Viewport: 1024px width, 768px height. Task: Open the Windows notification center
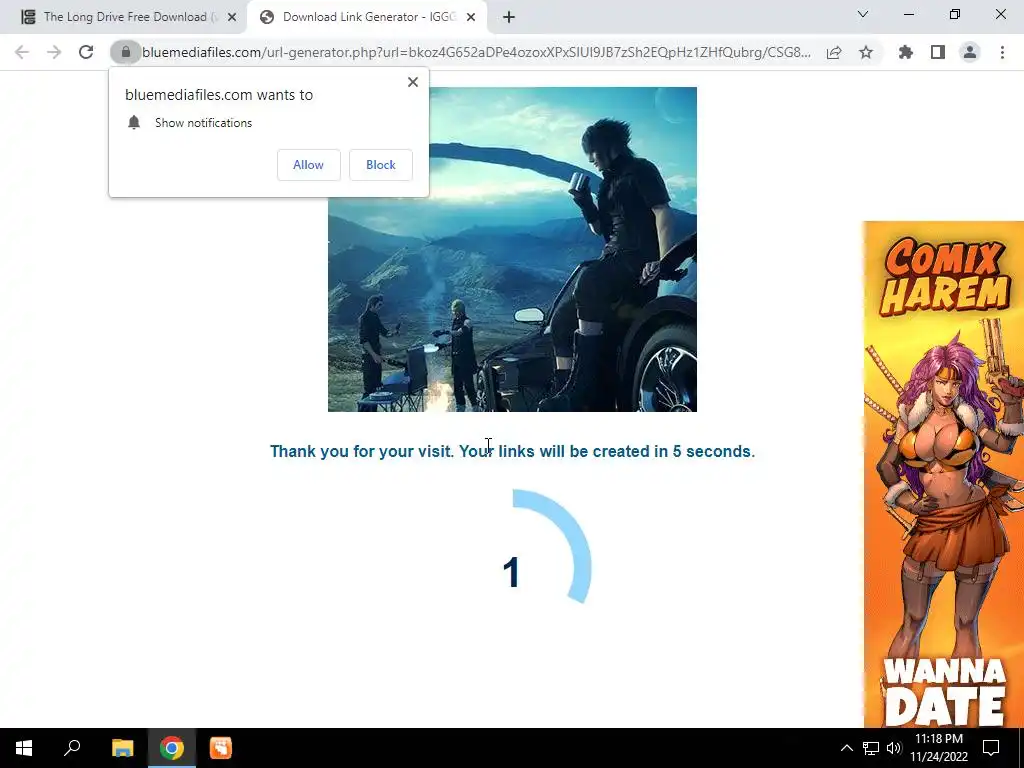pos(991,748)
